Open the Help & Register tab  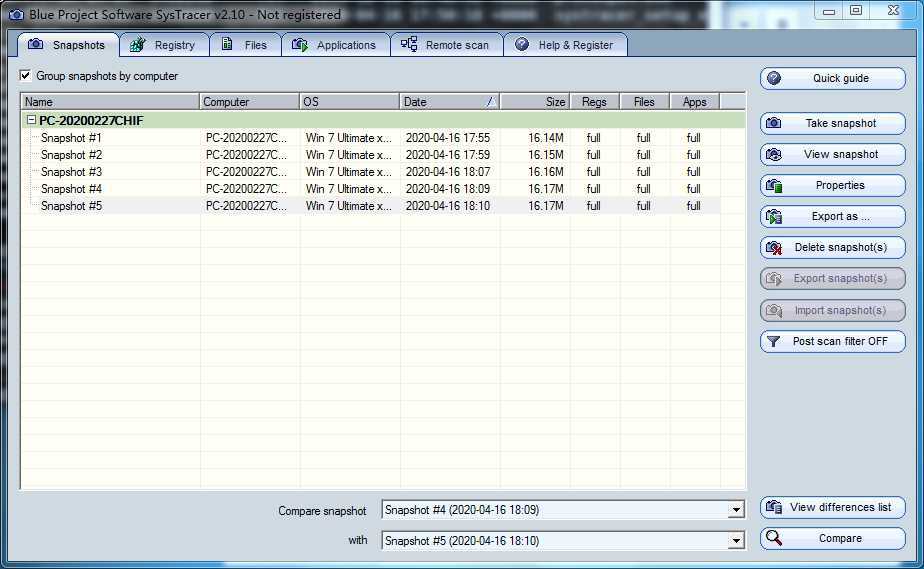click(x=565, y=45)
